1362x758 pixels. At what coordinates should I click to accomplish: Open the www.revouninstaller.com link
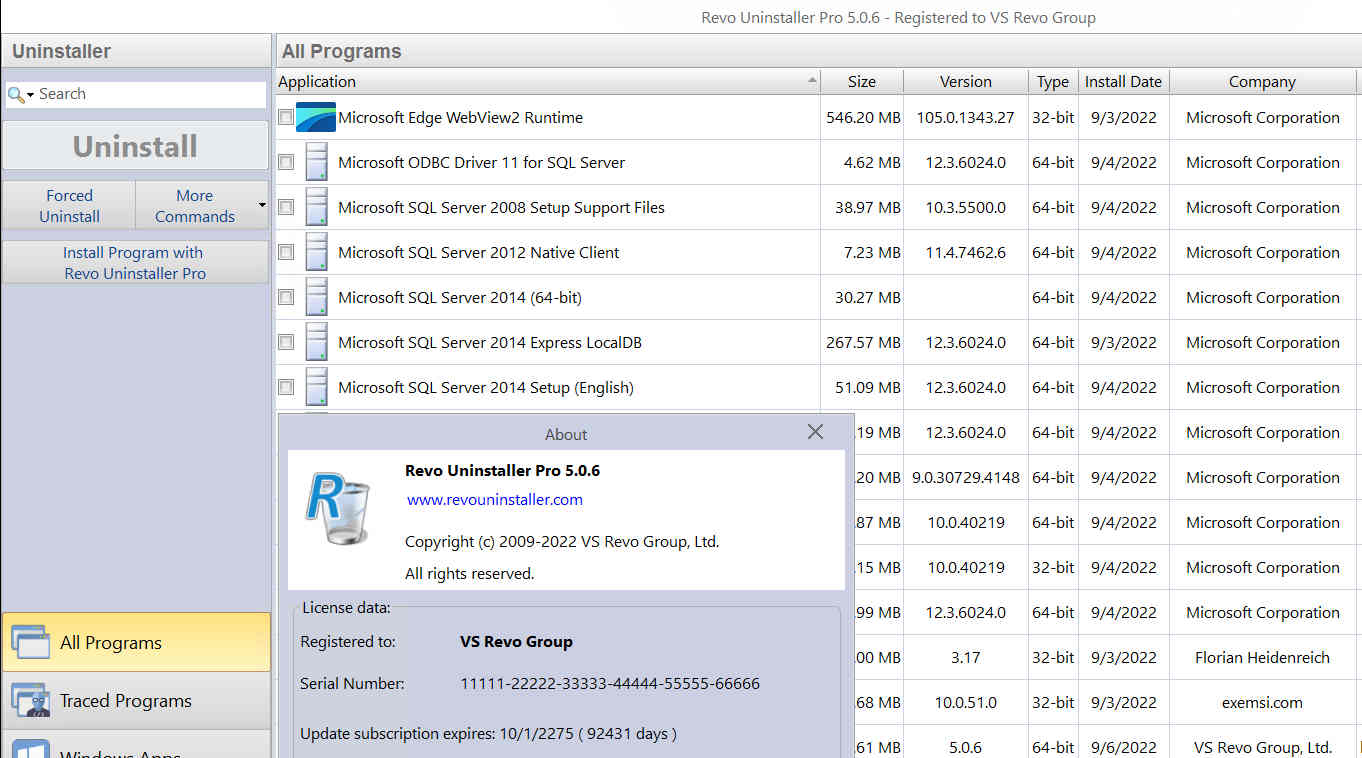click(495, 499)
